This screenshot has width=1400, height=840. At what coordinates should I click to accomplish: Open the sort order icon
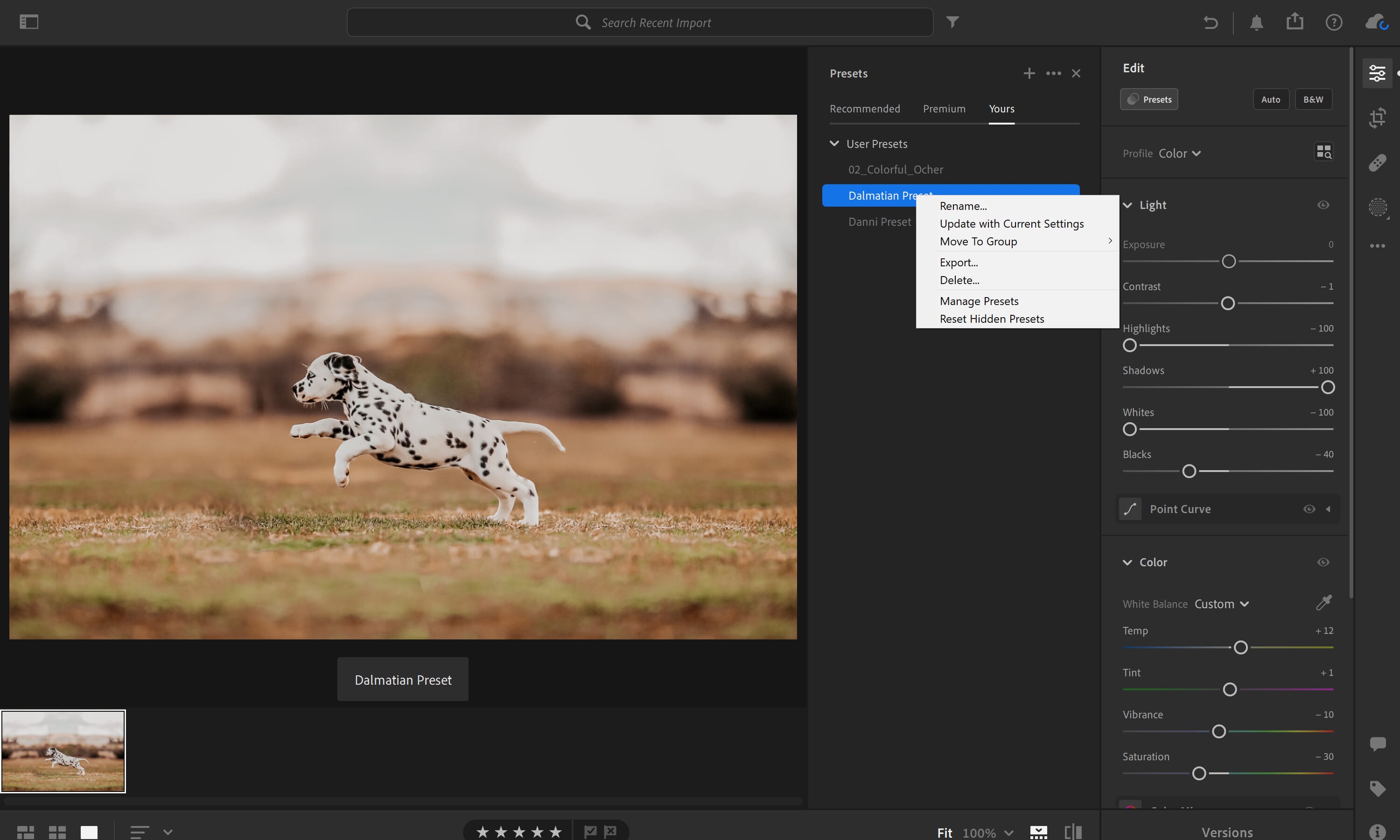[140, 832]
